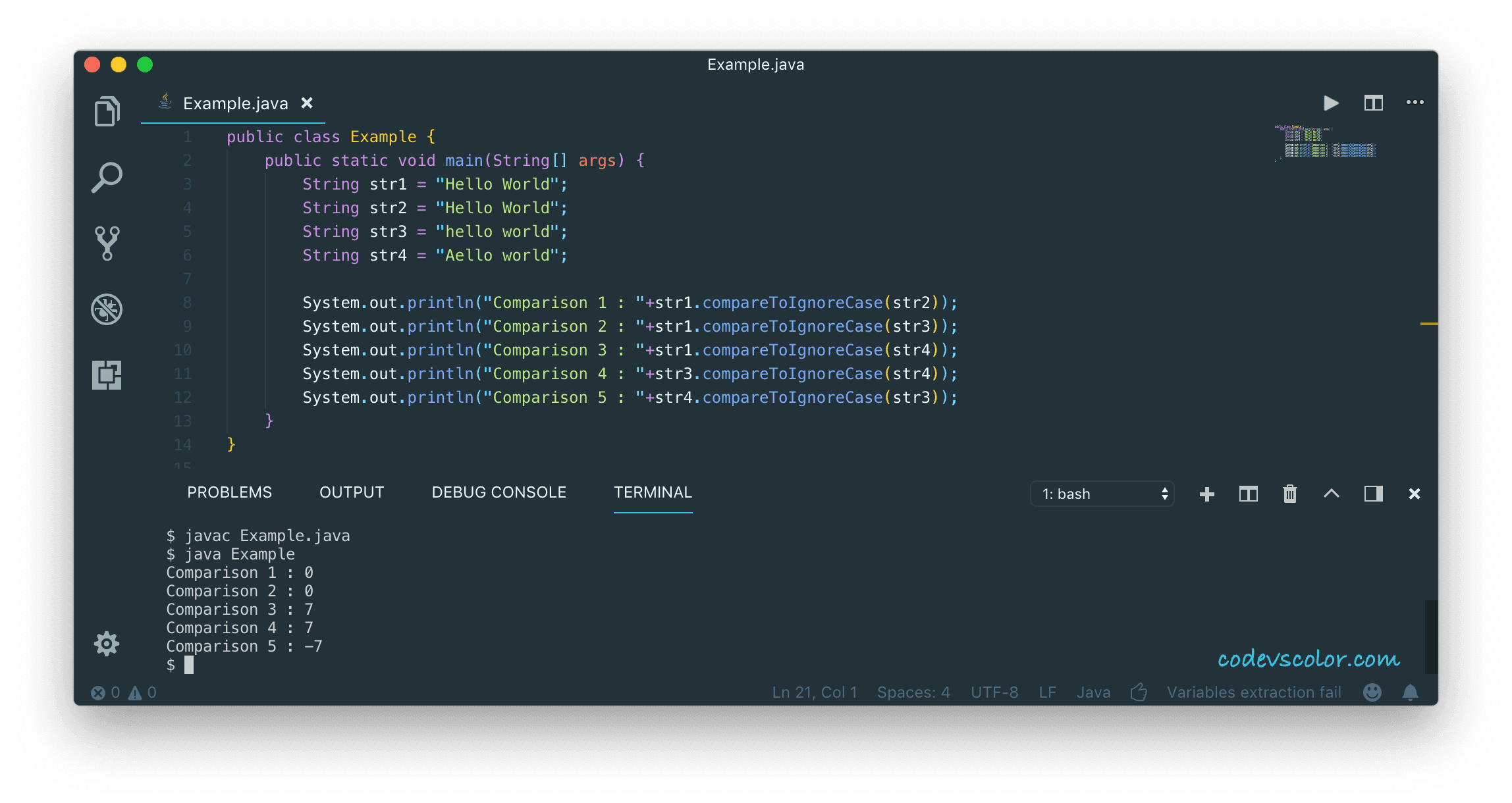Click the Java language mode in status bar

coord(1093,692)
